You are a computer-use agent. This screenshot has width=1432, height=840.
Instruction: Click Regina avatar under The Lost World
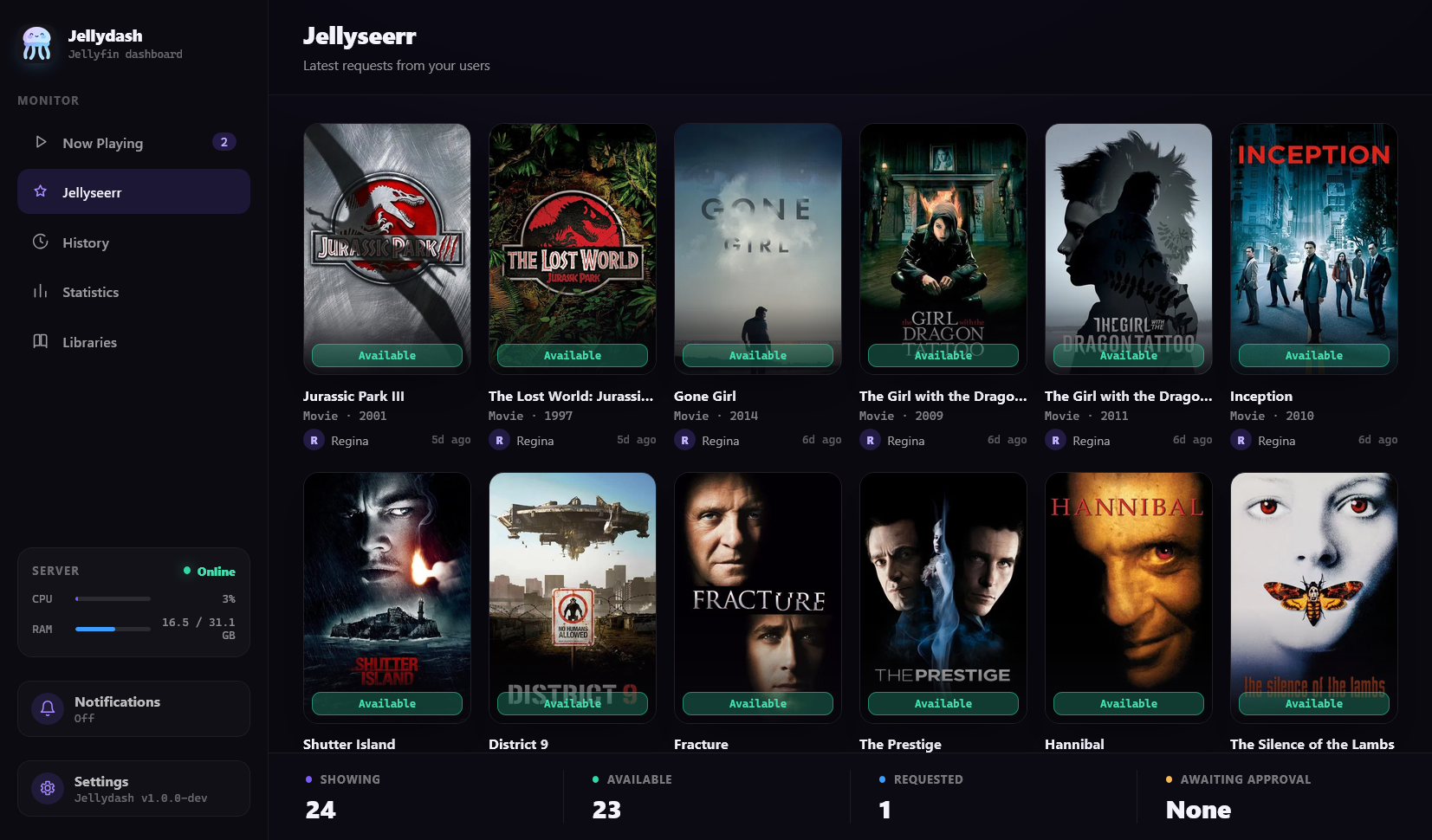point(499,440)
